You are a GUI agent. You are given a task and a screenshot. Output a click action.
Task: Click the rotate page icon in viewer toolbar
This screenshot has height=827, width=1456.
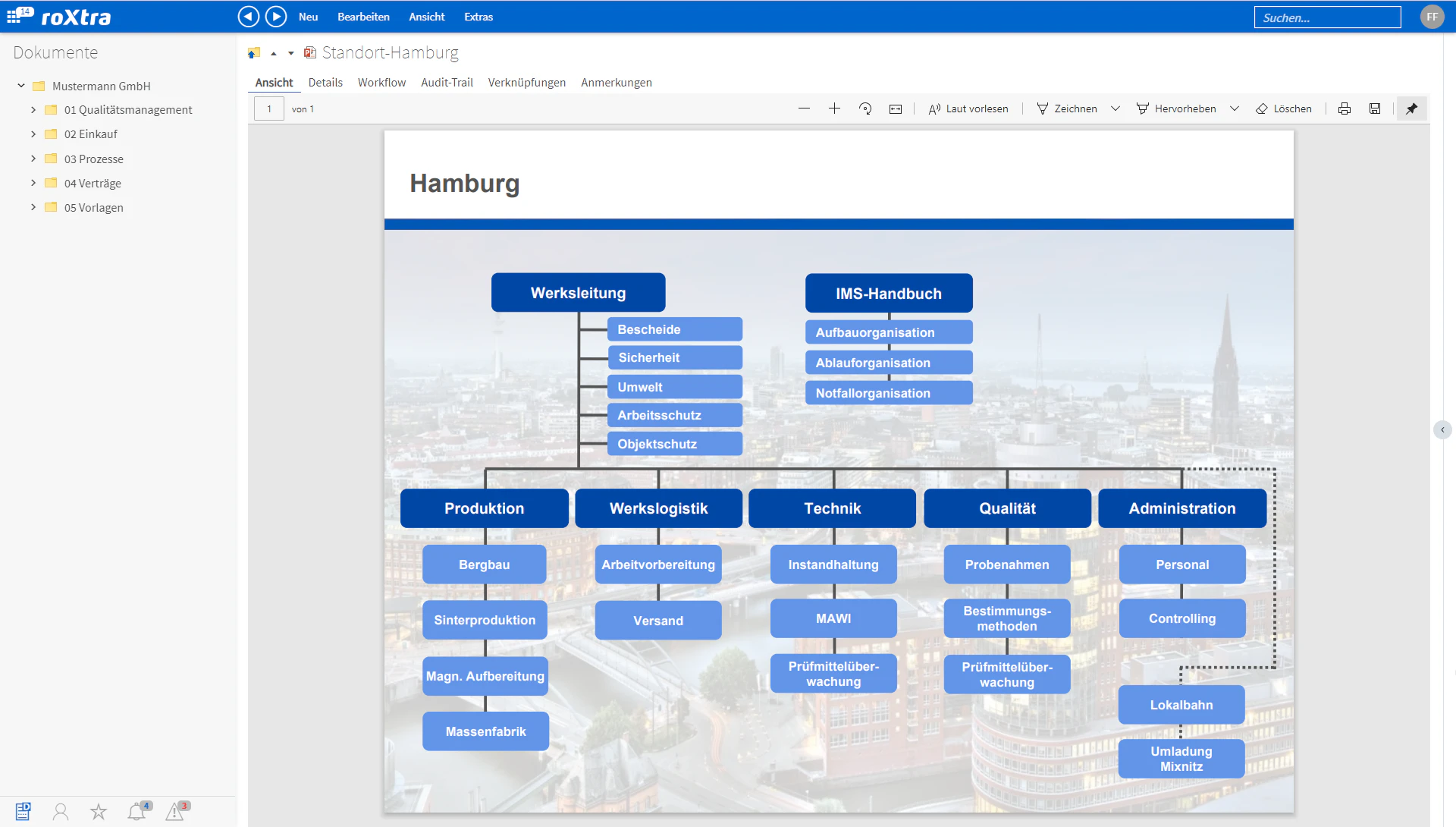tap(865, 108)
